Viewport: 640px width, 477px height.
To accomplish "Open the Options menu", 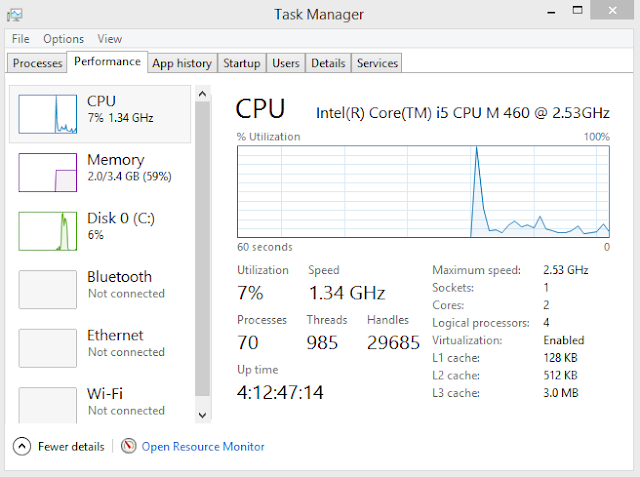I will point(63,39).
